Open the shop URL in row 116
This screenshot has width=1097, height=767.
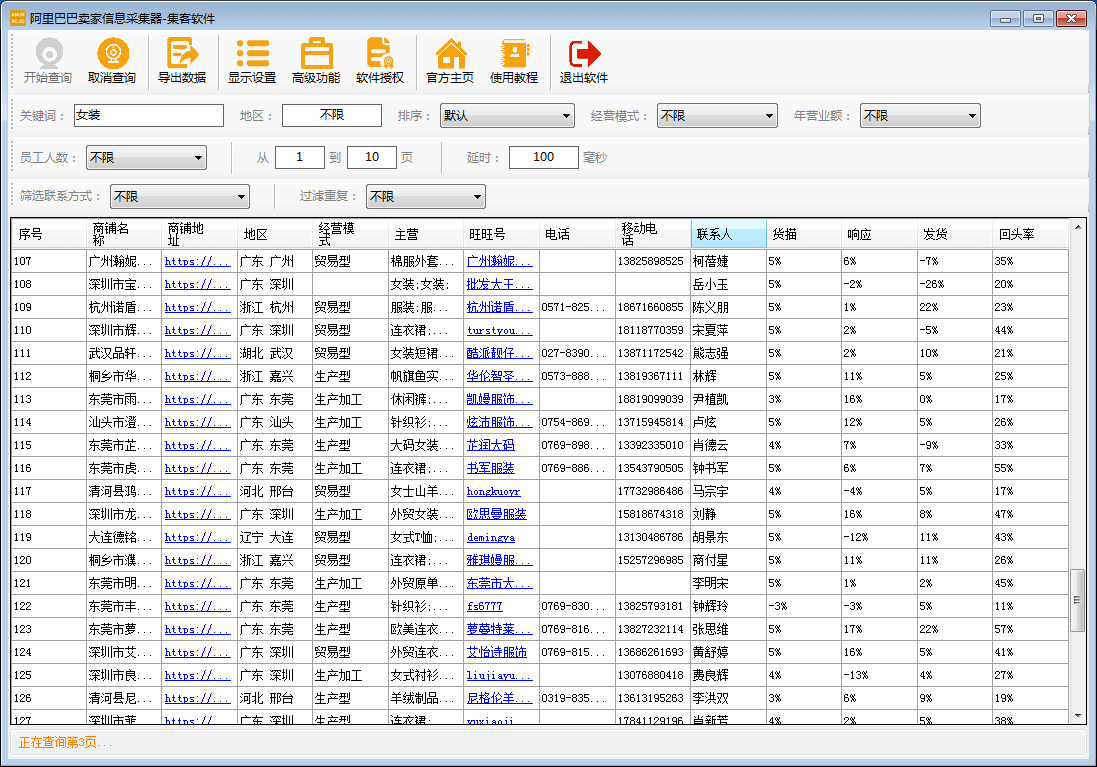point(197,468)
